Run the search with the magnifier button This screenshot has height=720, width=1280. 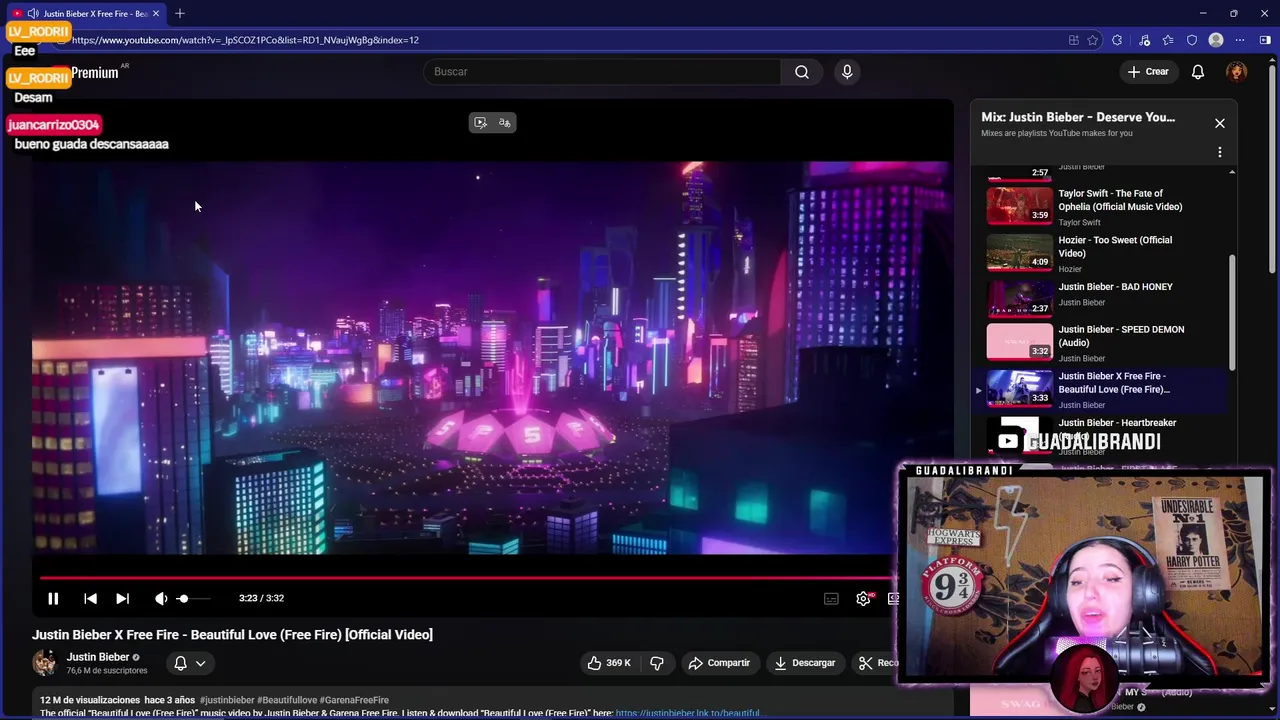pyautogui.click(x=802, y=72)
